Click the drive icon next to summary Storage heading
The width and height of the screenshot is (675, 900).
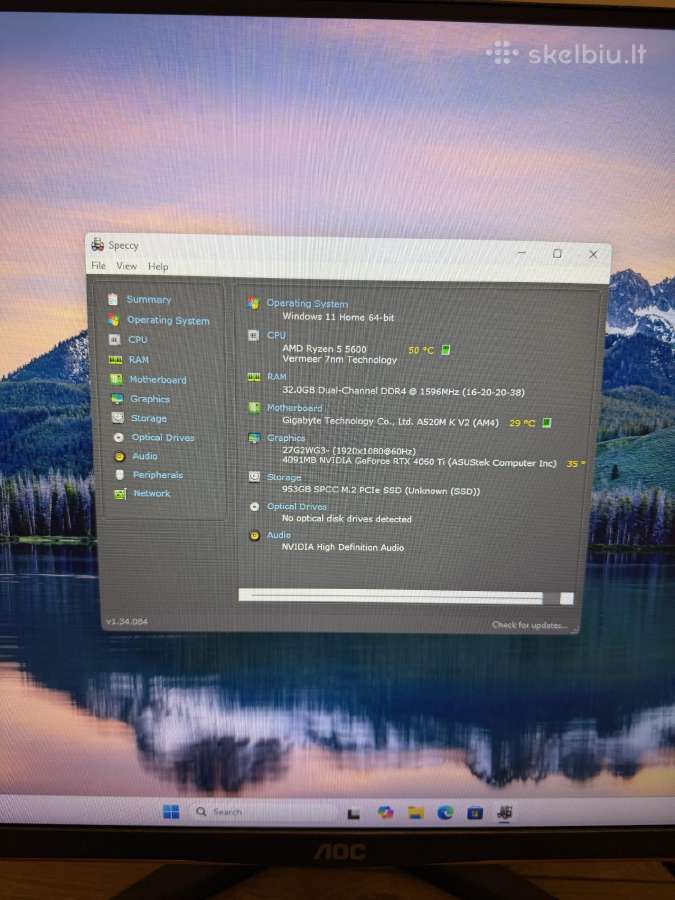pos(254,477)
